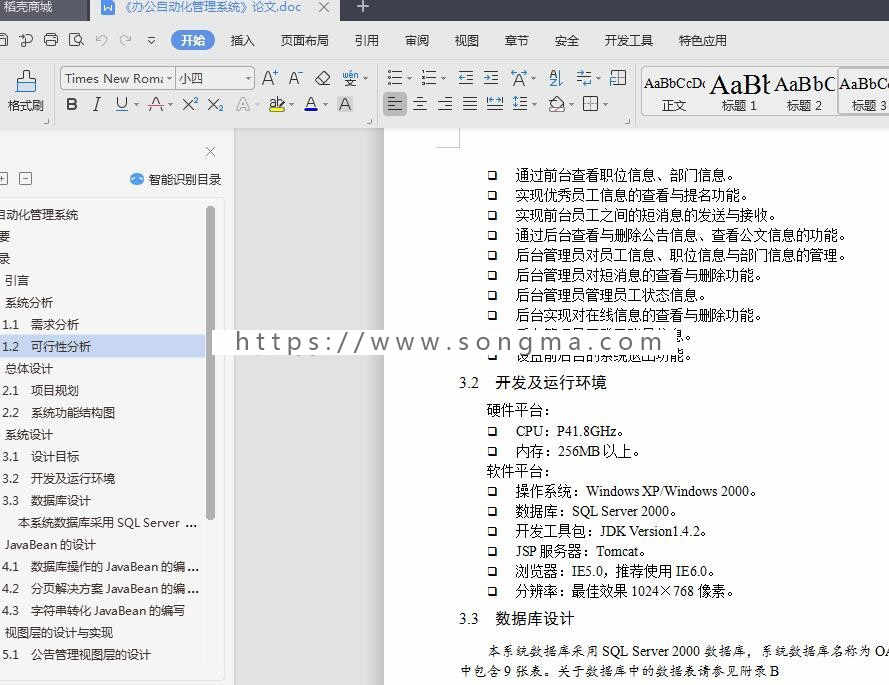Apply strikethrough text effect
Screen dimensions: 889x685
(156, 104)
